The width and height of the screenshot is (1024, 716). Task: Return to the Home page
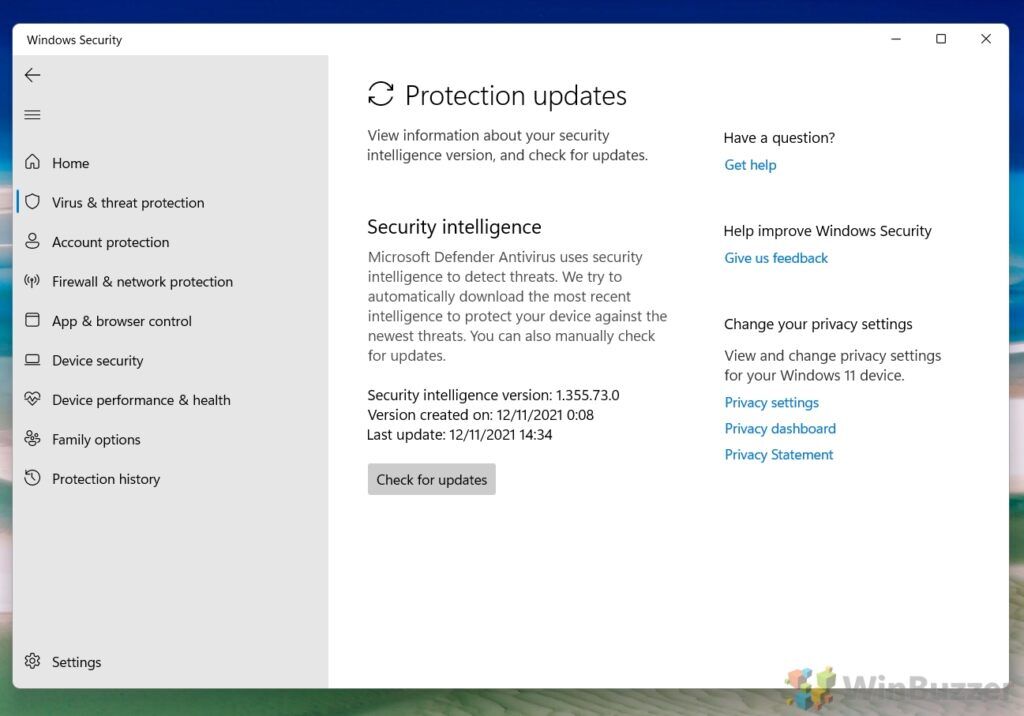tap(70, 163)
